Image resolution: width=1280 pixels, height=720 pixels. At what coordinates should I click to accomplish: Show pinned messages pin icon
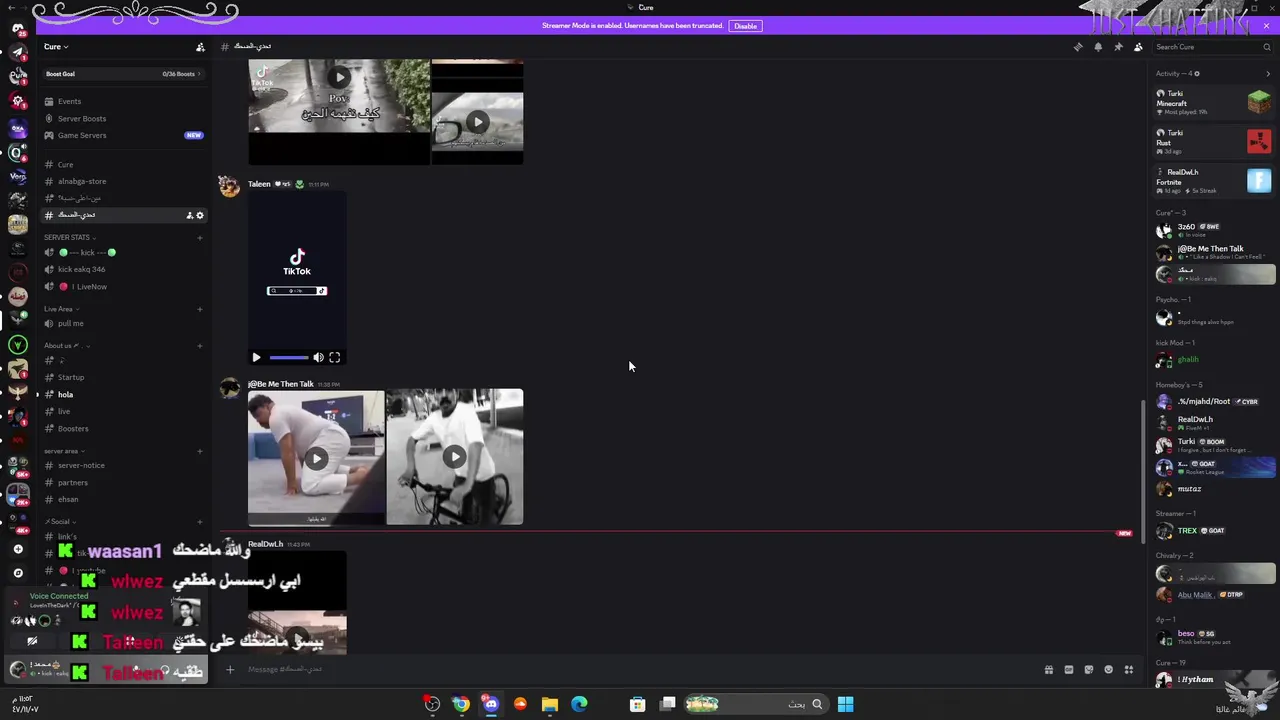click(x=1118, y=47)
